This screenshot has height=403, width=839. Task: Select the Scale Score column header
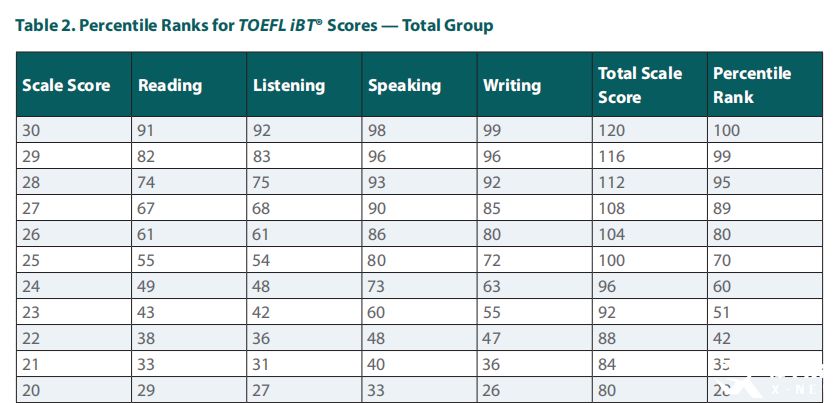click(x=74, y=85)
